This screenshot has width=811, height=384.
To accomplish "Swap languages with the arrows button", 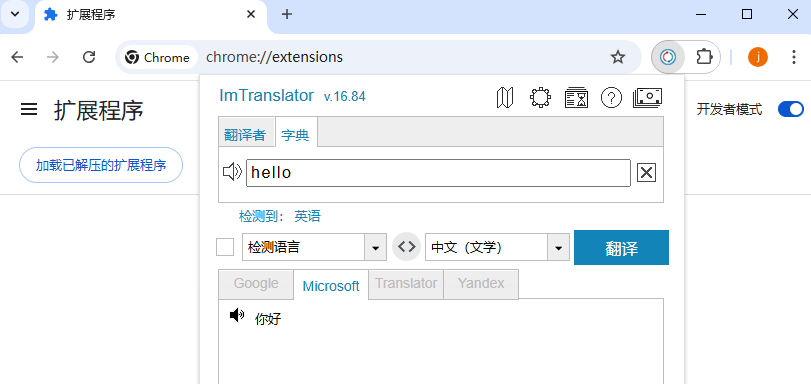I will [x=407, y=247].
